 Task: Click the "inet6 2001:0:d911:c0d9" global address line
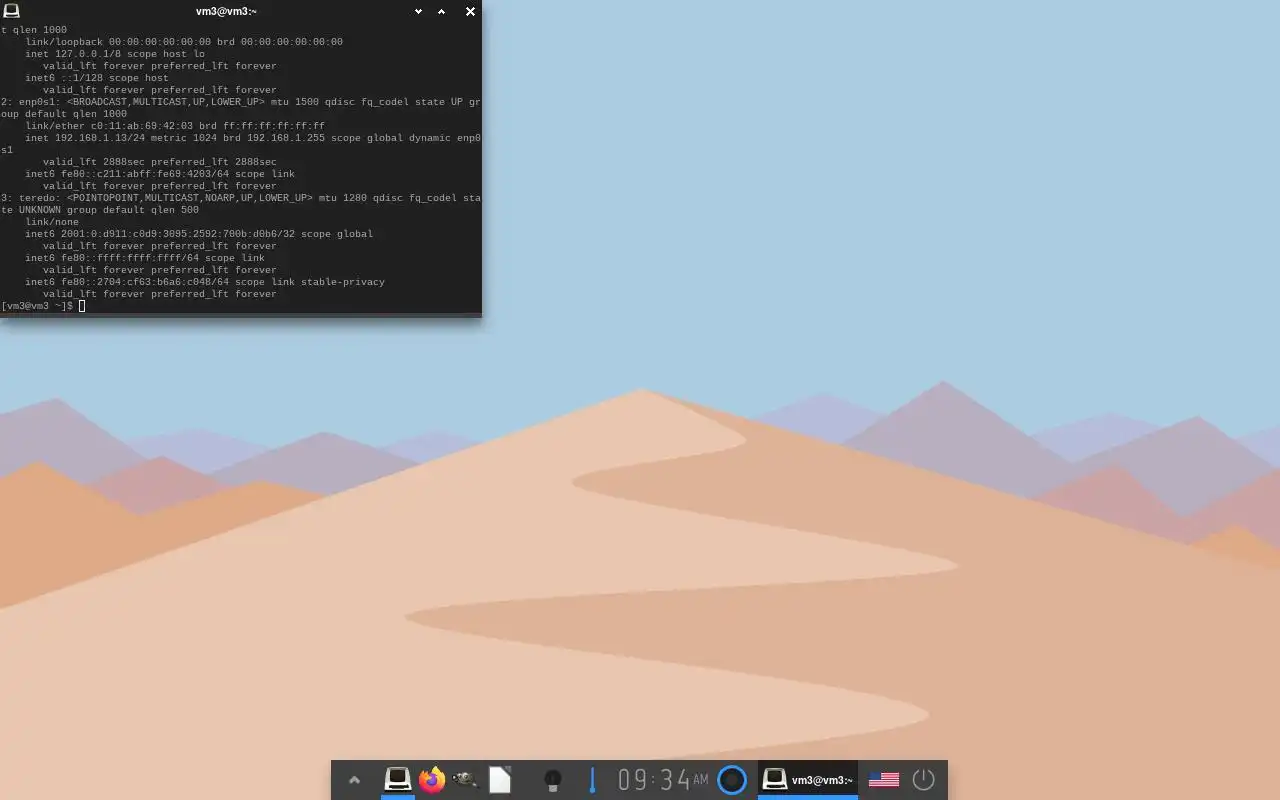[199, 234]
